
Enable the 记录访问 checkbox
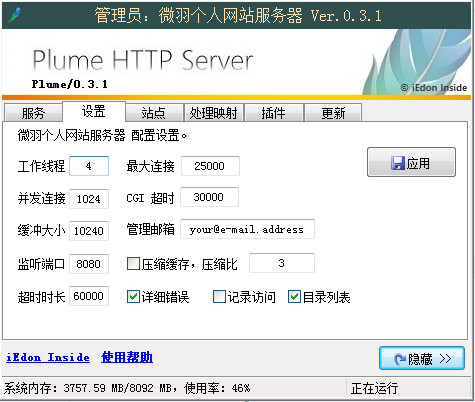tap(219, 296)
